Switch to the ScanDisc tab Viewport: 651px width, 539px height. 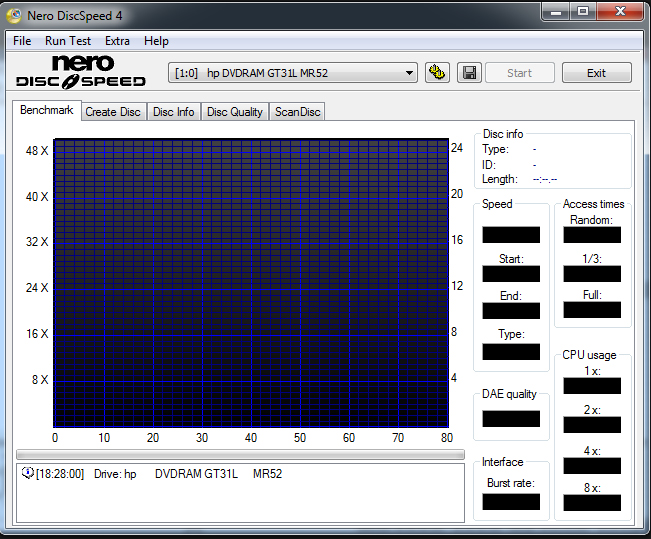(298, 112)
